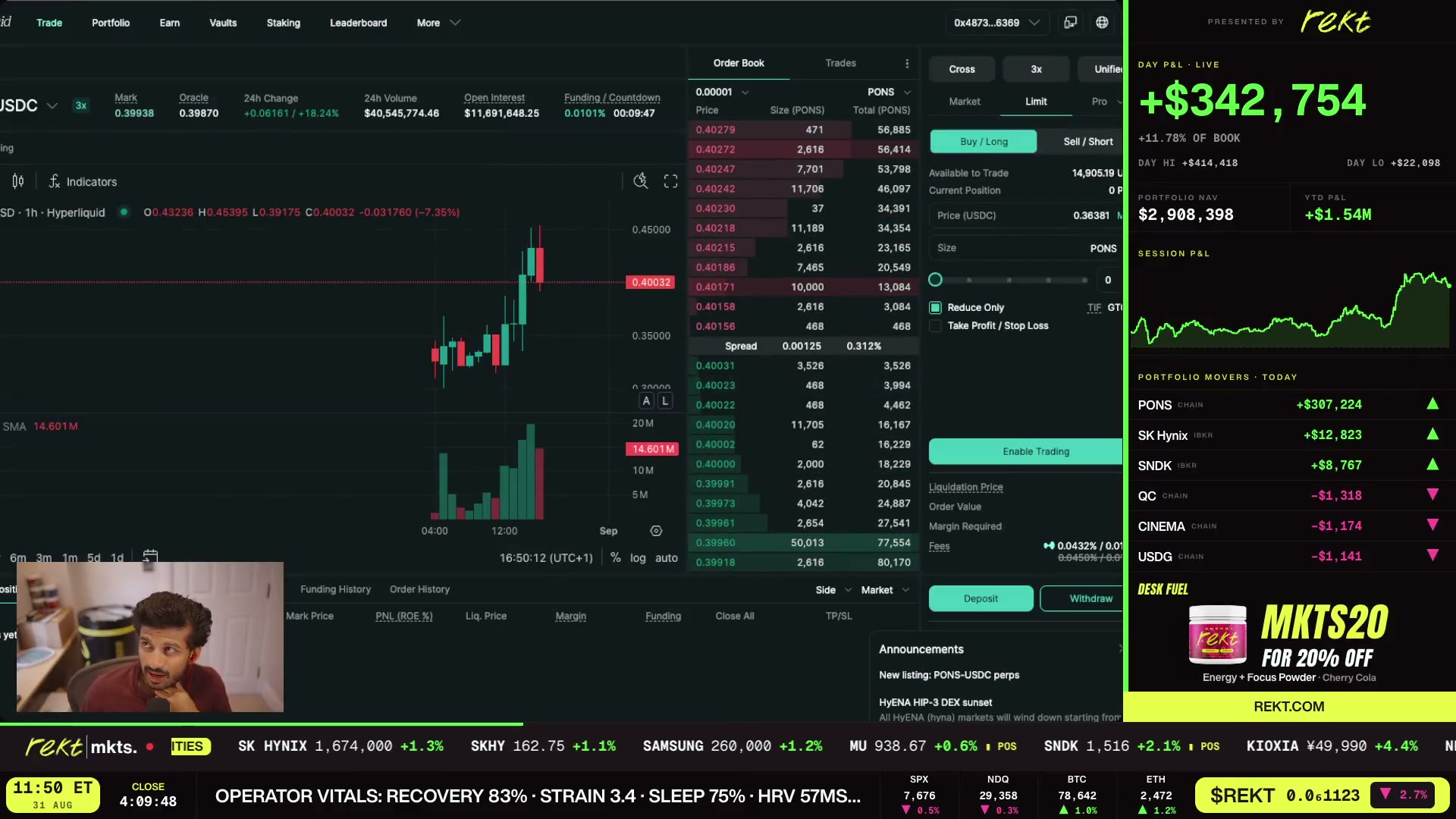Open the Indicators menu
1456x819 pixels.
[83, 182]
